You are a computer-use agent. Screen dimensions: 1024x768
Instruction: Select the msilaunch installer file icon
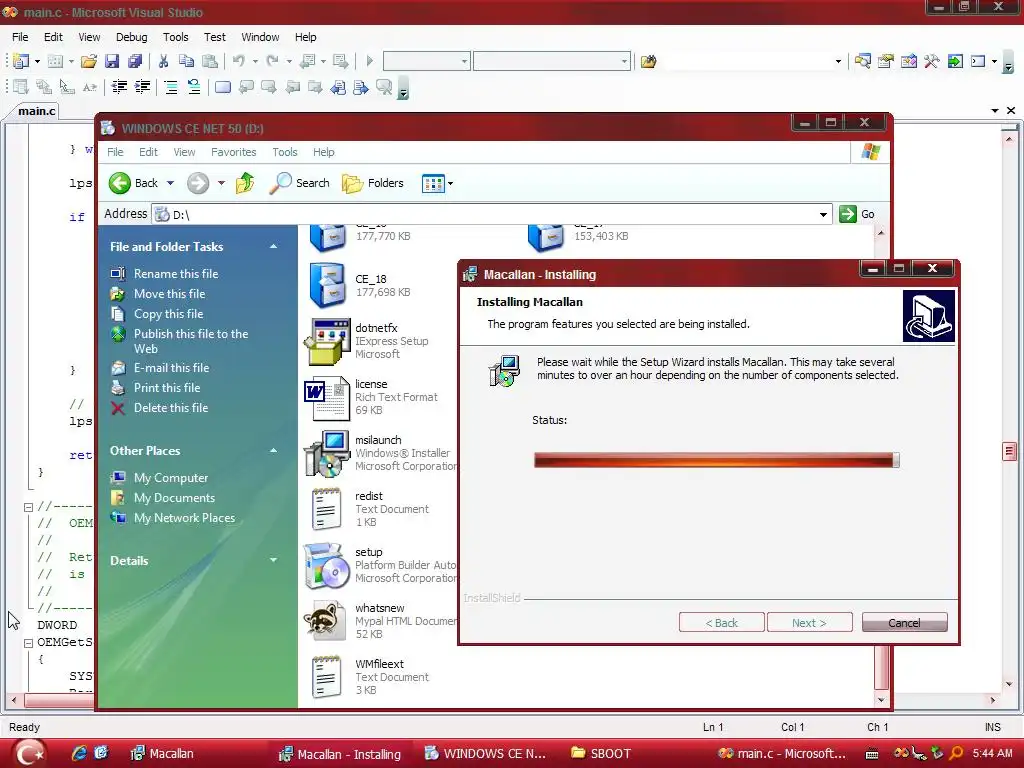point(327,453)
